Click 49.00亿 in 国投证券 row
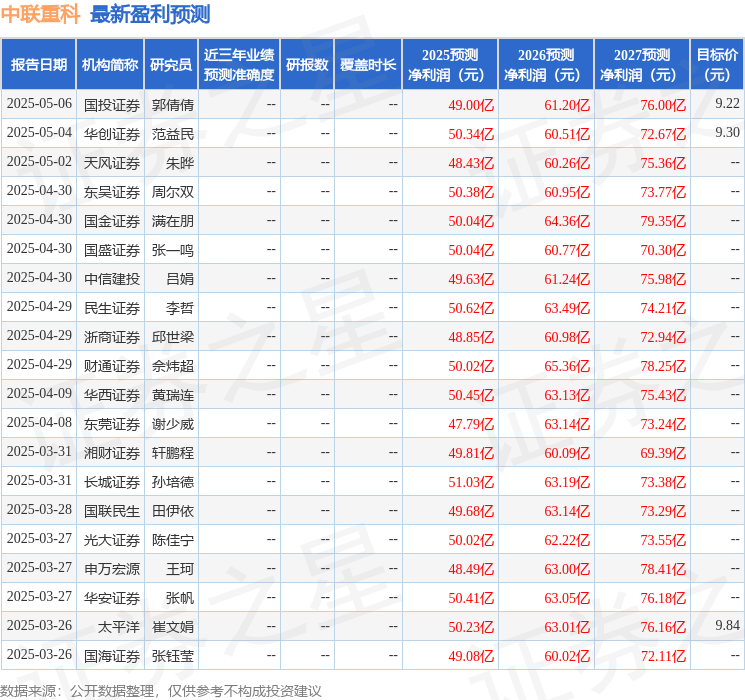Viewport: 745px width, 700px height. [x=471, y=105]
